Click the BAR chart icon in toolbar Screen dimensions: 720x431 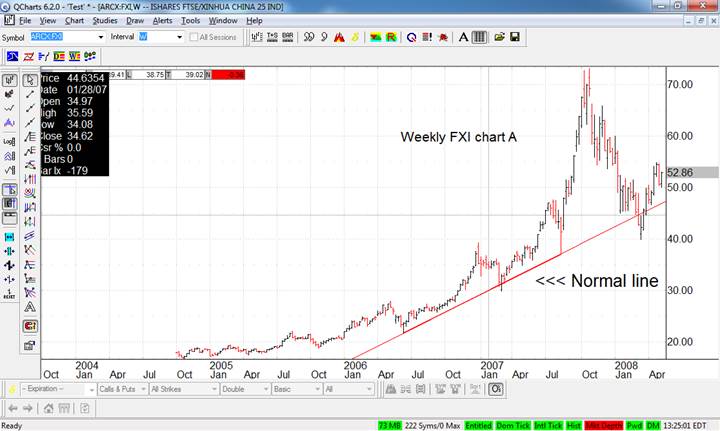[x=288, y=37]
